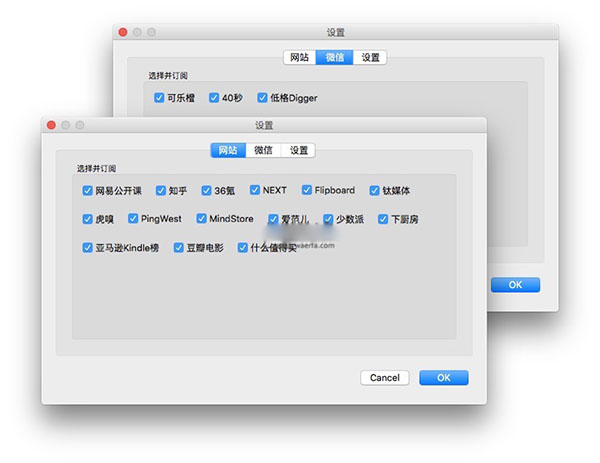
Task: Toggle the 钛媒体 checkbox
Action: click(x=374, y=191)
